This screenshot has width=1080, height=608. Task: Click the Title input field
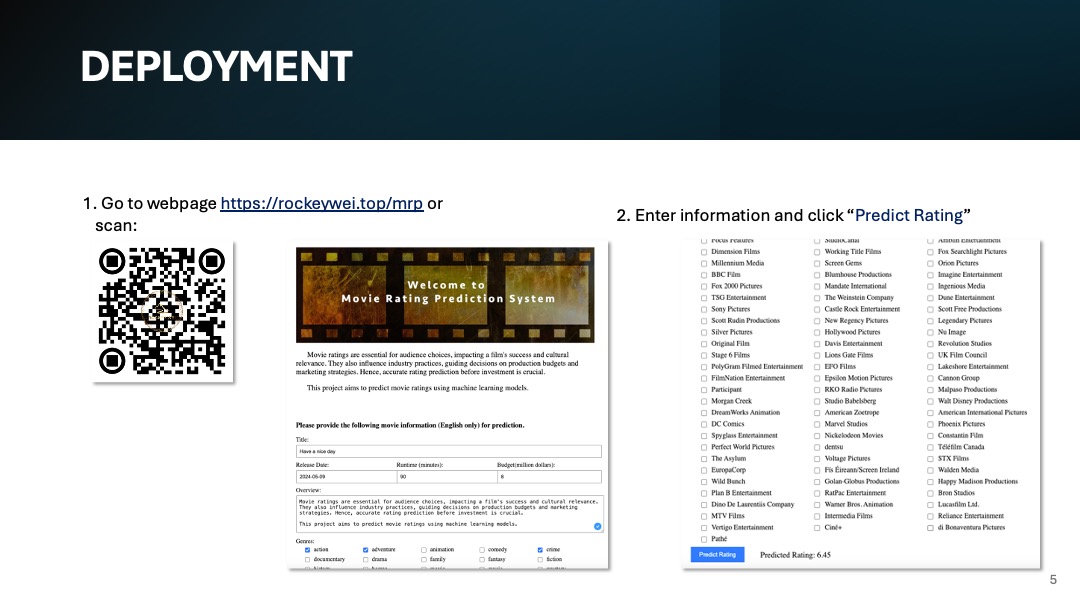click(448, 451)
